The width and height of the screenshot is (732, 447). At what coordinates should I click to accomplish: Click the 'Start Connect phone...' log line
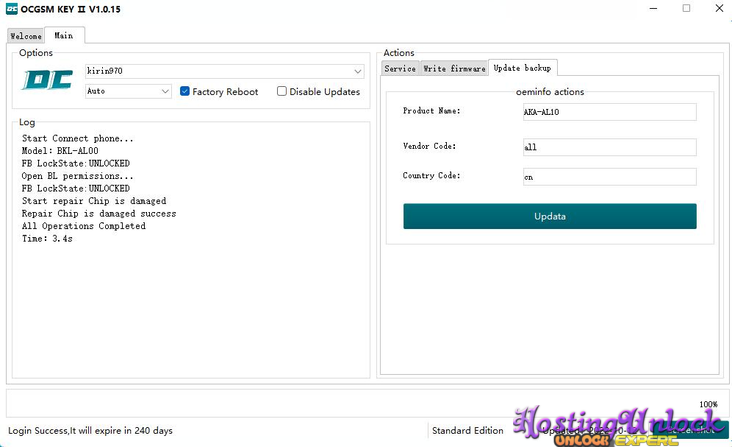(77, 139)
